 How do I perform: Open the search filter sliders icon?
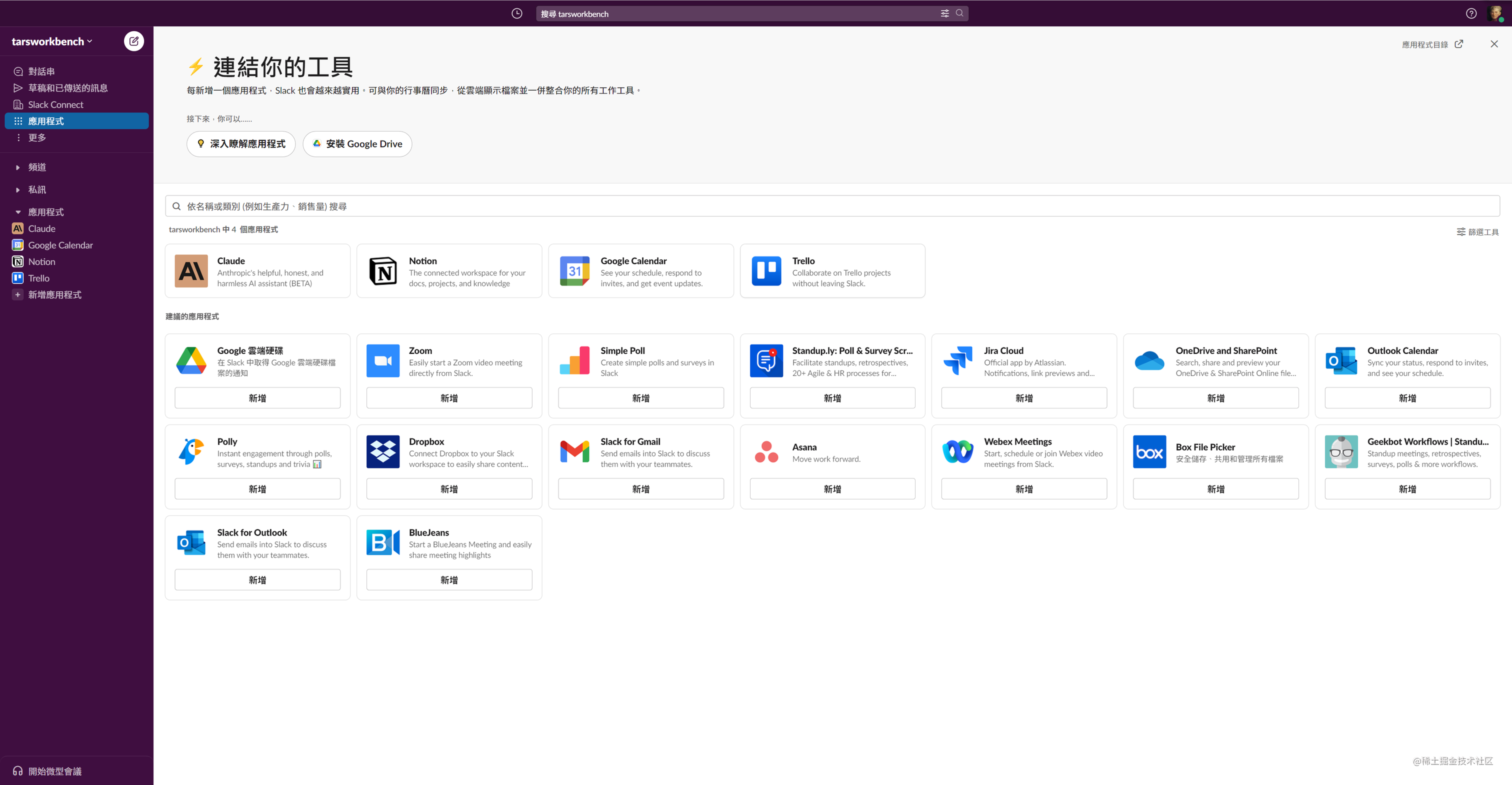click(944, 13)
